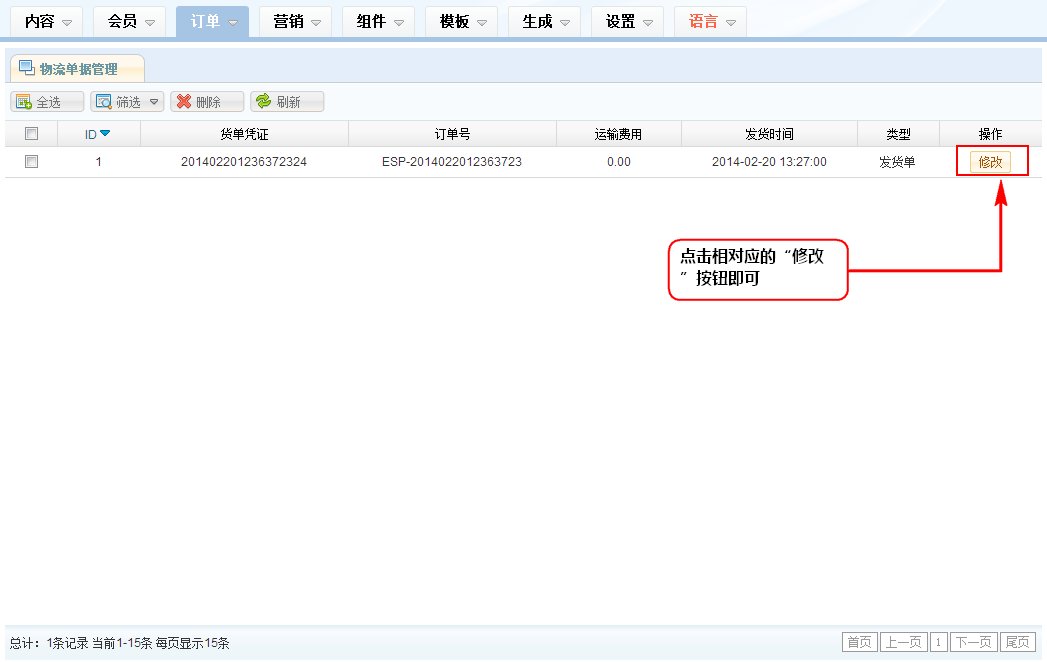
Task: Go to 下一页 next page
Action: 973,642
